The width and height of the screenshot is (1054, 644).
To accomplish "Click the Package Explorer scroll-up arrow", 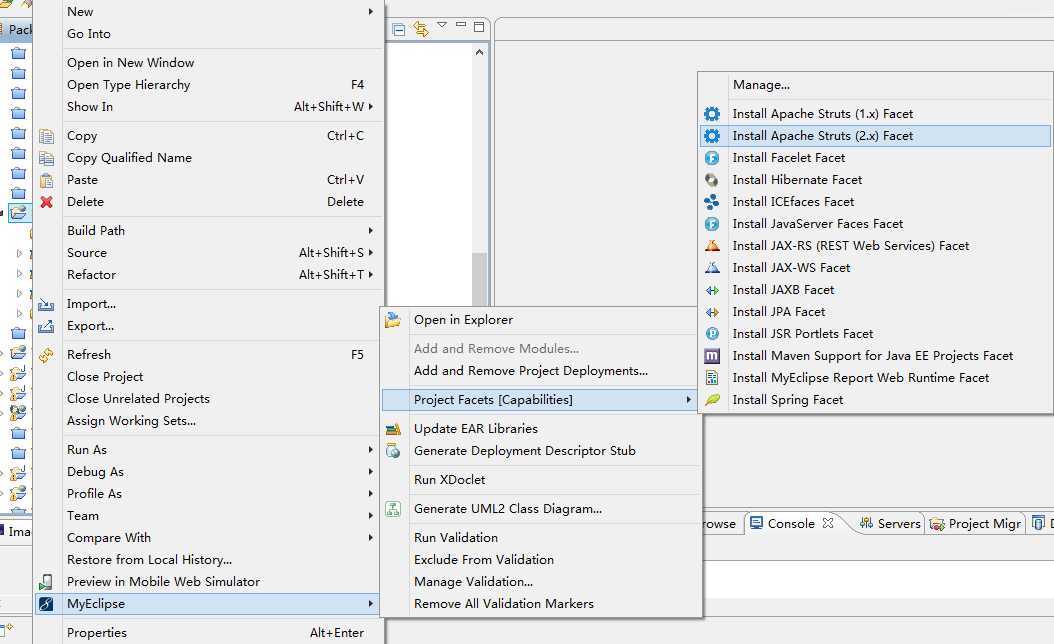I will (x=479, y=52).
